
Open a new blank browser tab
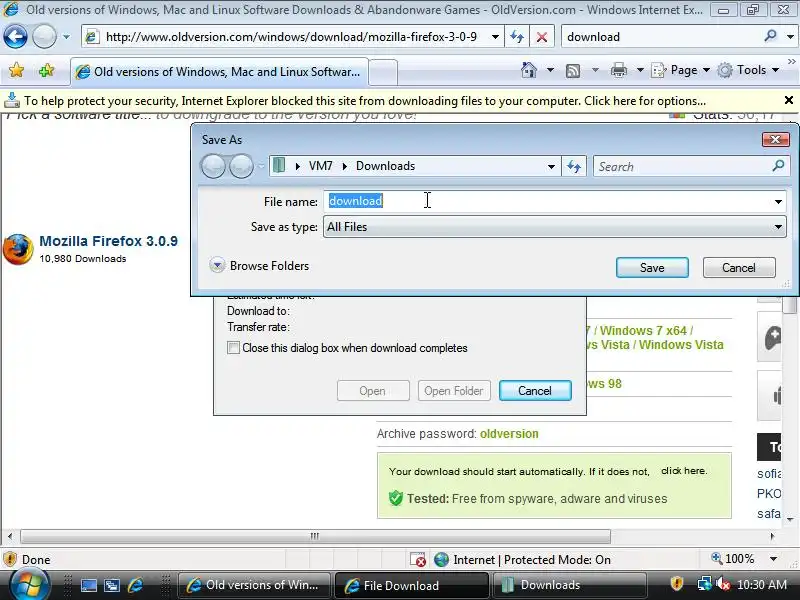coord(383,72)
